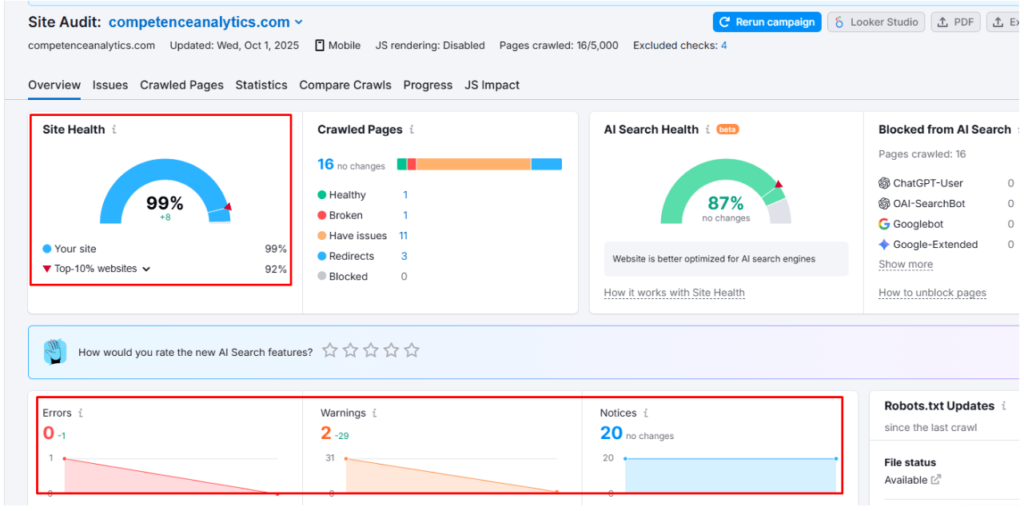1024x511 pixels.
Task: Show more blocked AI bots
Action: (906, 265)
